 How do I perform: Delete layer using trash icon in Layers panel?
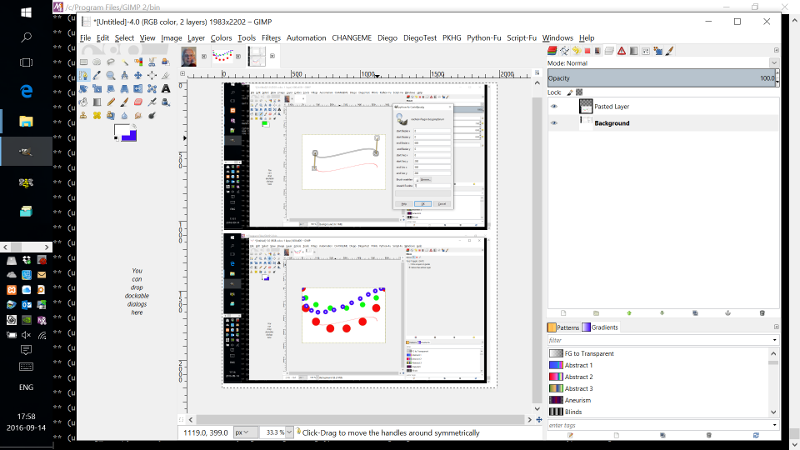pos(762,313)
